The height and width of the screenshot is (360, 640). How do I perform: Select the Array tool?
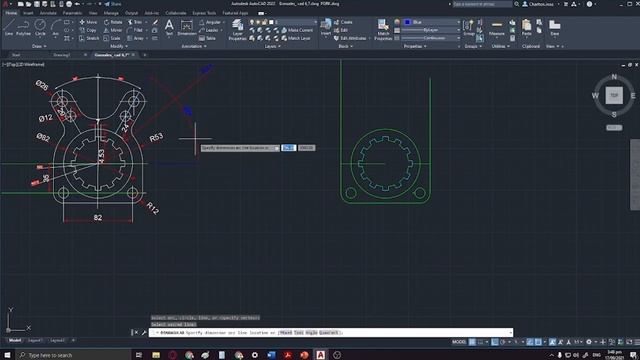(x=136, y=38)
